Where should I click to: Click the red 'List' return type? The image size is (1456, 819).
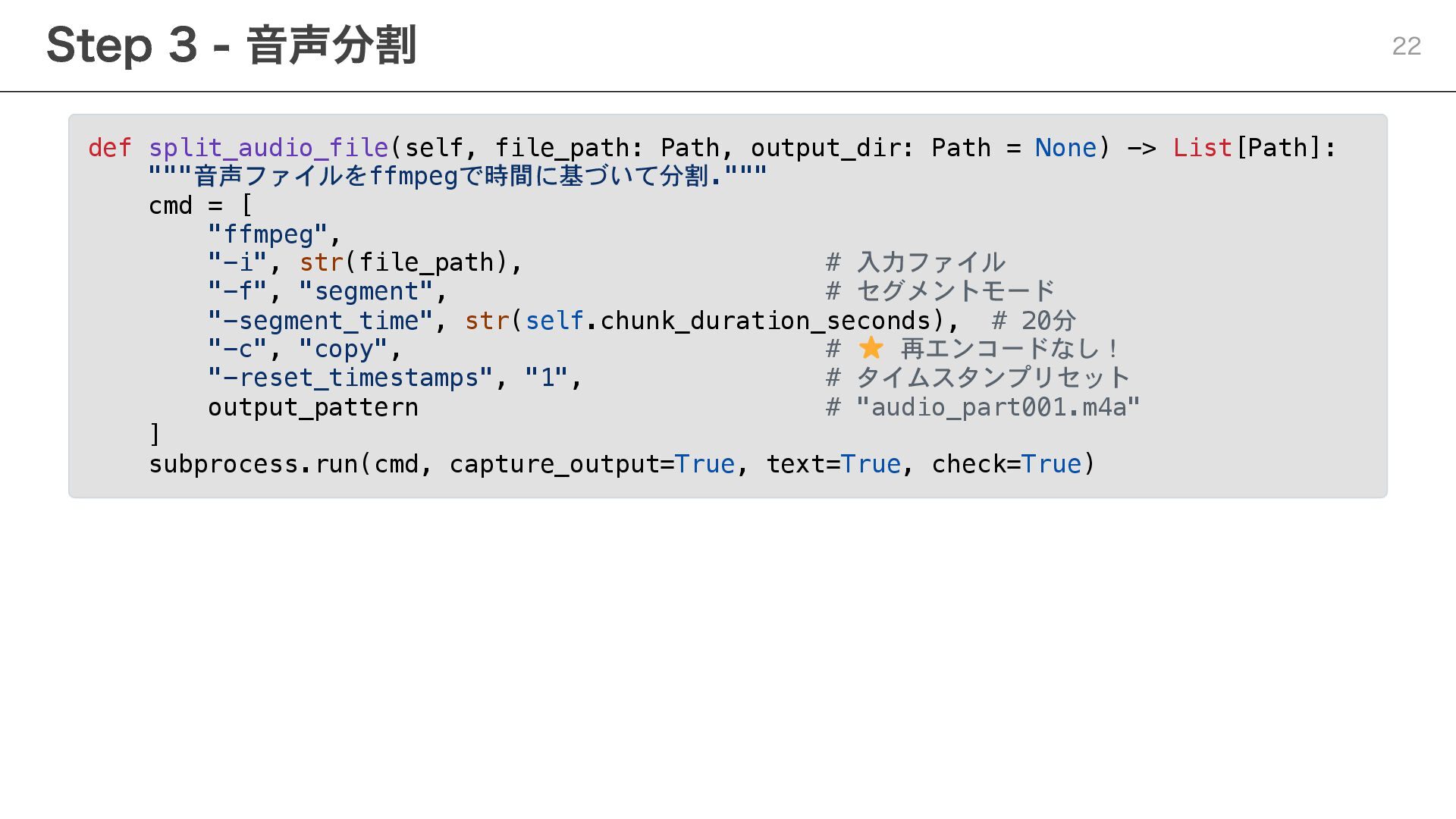[x=1202, y=148]
